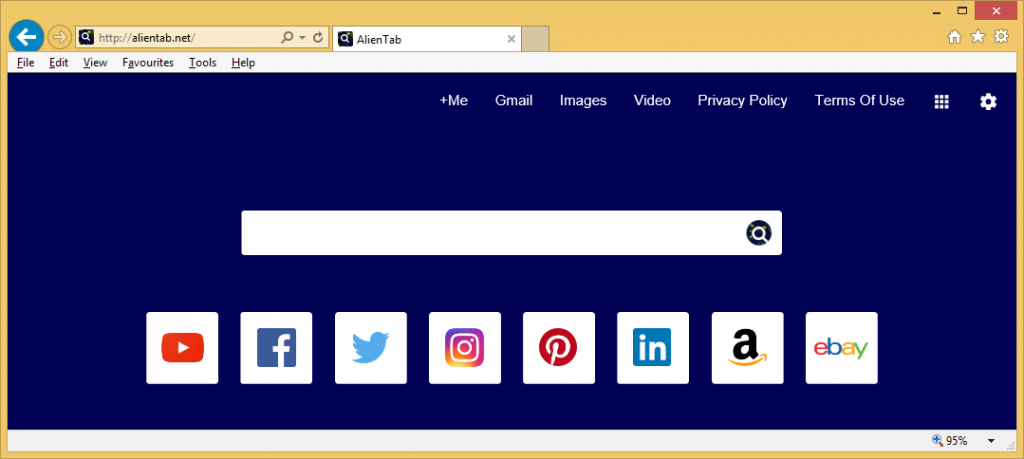1024x459 pixels.
Task: Open the Twitter shortcut tile
Action: 370,348
